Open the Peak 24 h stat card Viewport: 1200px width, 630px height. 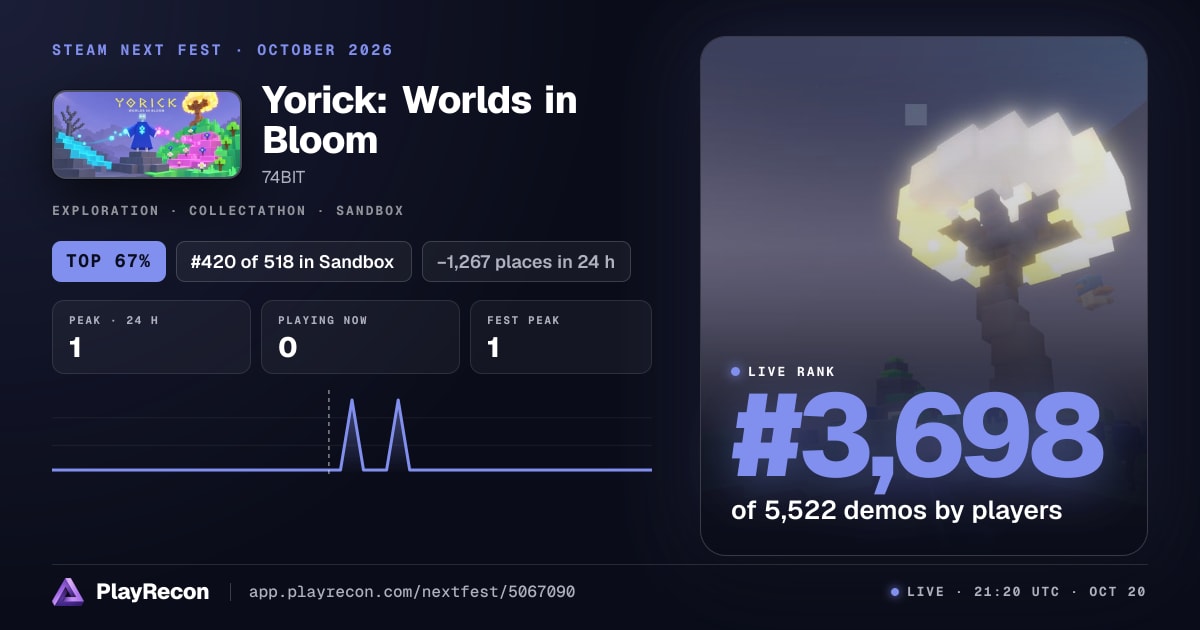point(151,337)
